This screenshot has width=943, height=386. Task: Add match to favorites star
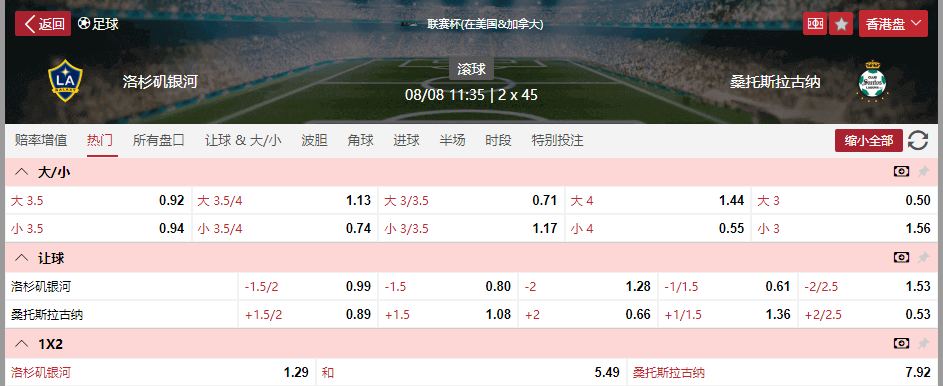(x=841, y=24)
